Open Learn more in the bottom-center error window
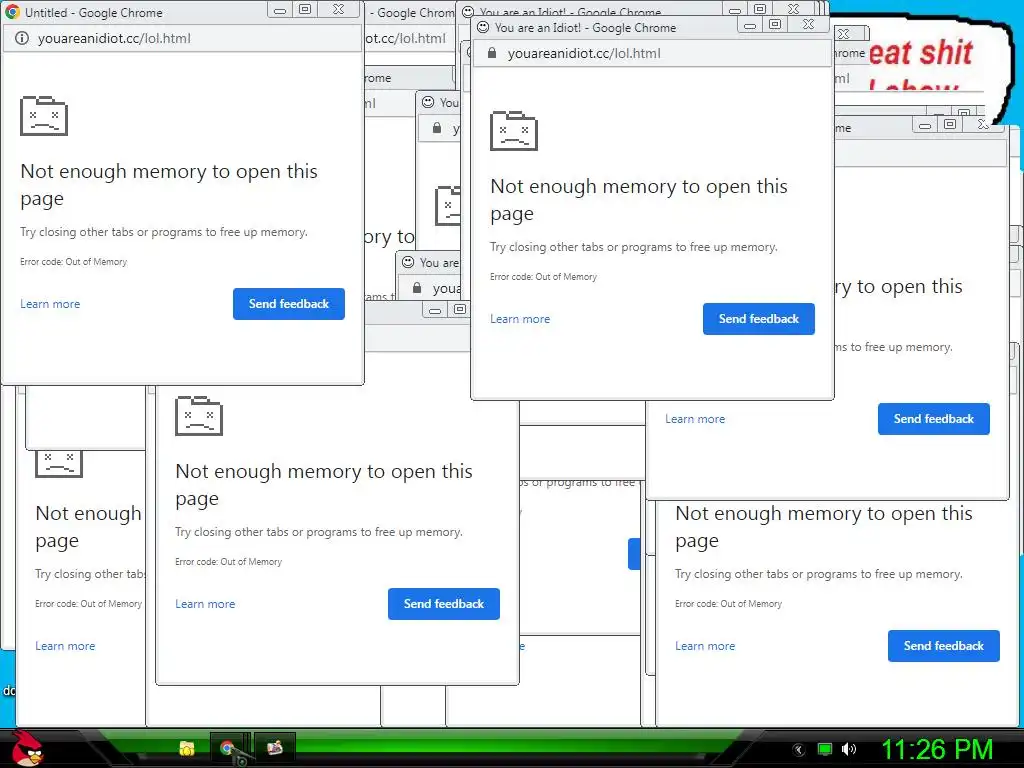The image size is (1024, 768). pos(205,604)
